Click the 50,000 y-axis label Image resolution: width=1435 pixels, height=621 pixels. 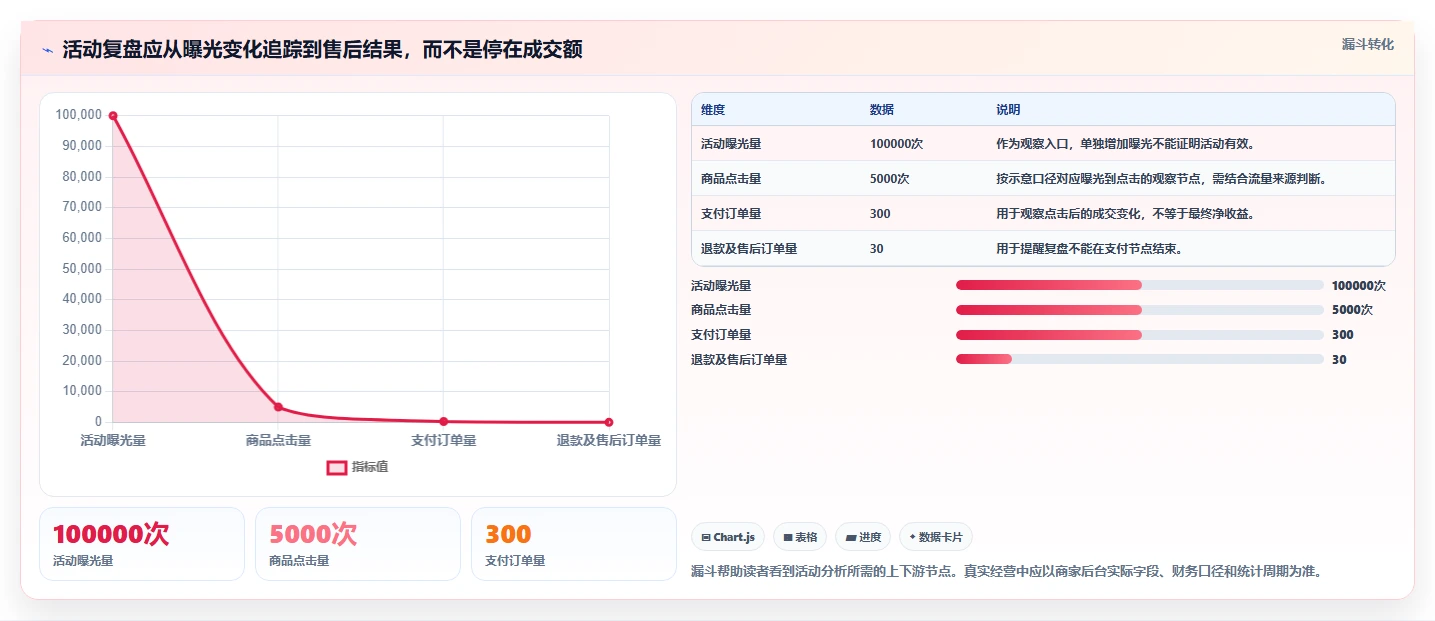coord(82,269)
